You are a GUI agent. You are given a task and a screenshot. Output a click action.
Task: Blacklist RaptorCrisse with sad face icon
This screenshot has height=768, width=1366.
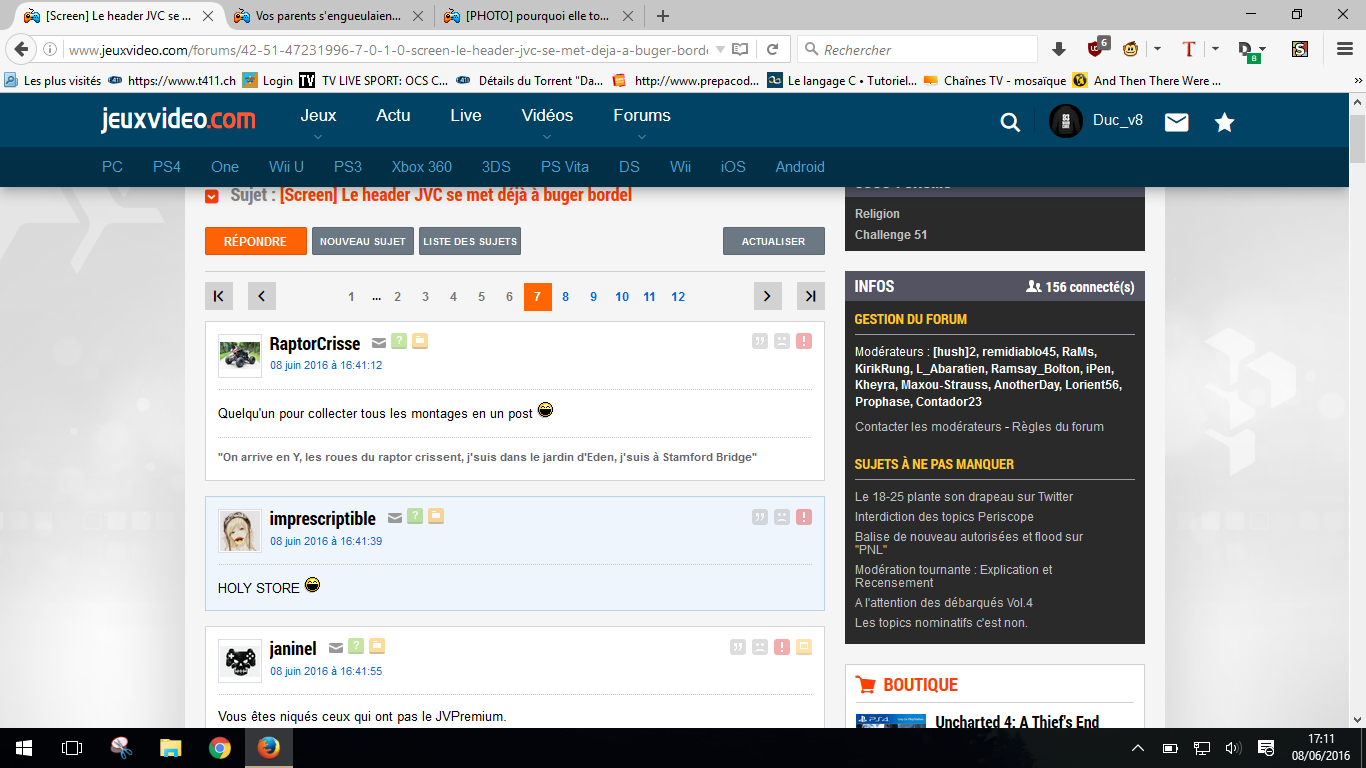tap(782, 341)
